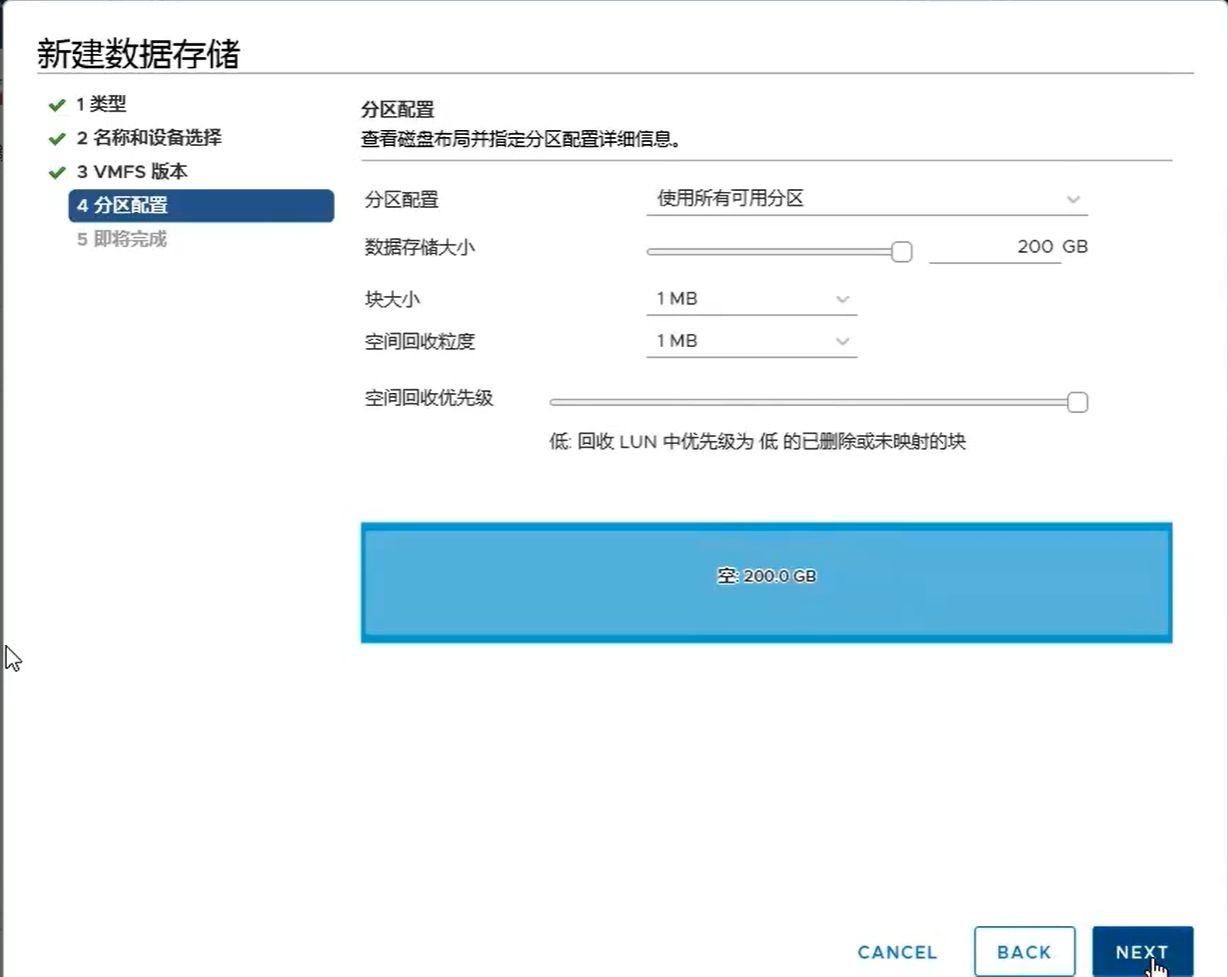Image resolution: width=1228 pixels, height=977 pixels.
Task: Click the 数据存储大小 field showing 200
Action: 994,247
